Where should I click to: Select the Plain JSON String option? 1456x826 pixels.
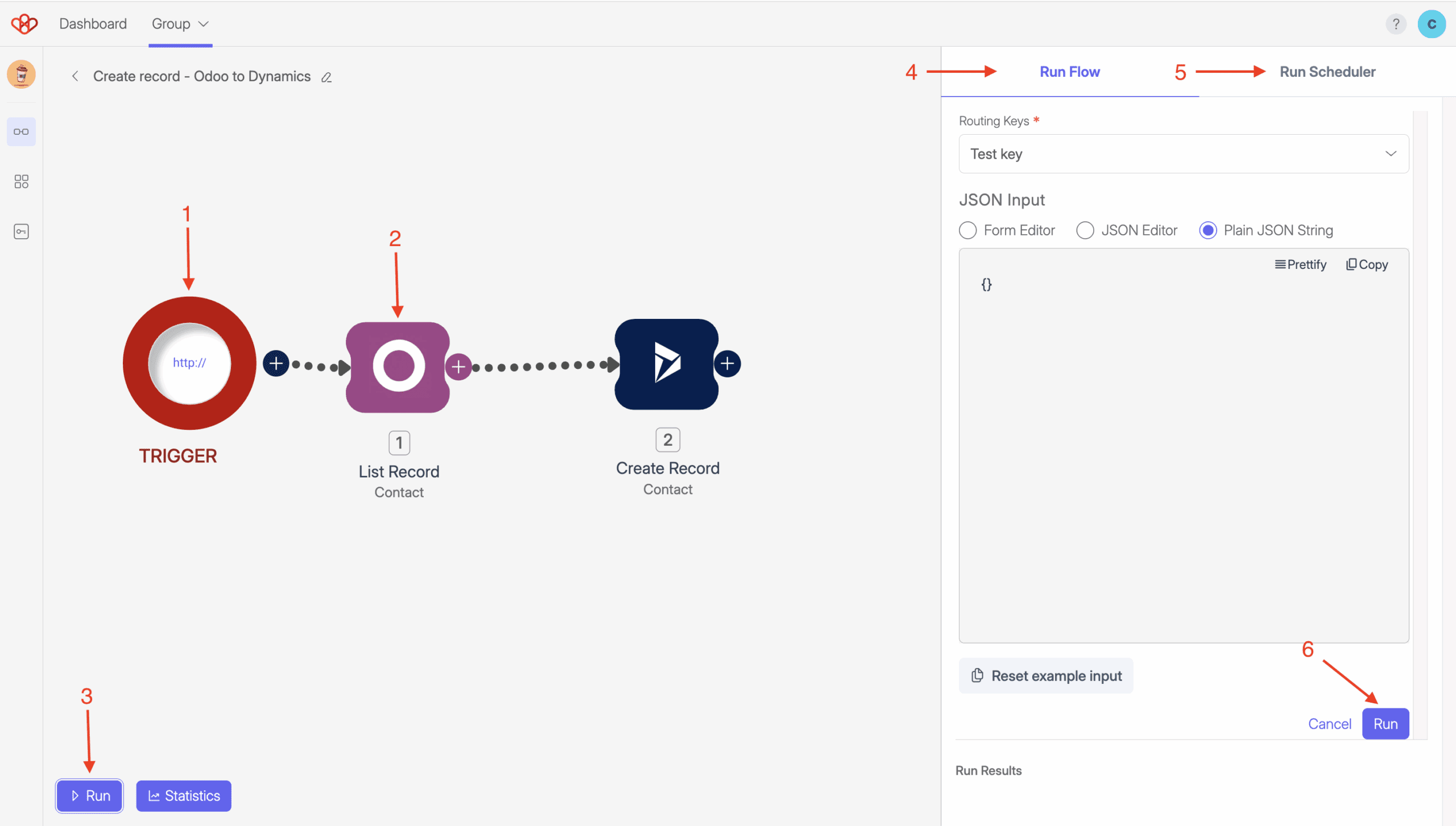tap(1207, 230)
